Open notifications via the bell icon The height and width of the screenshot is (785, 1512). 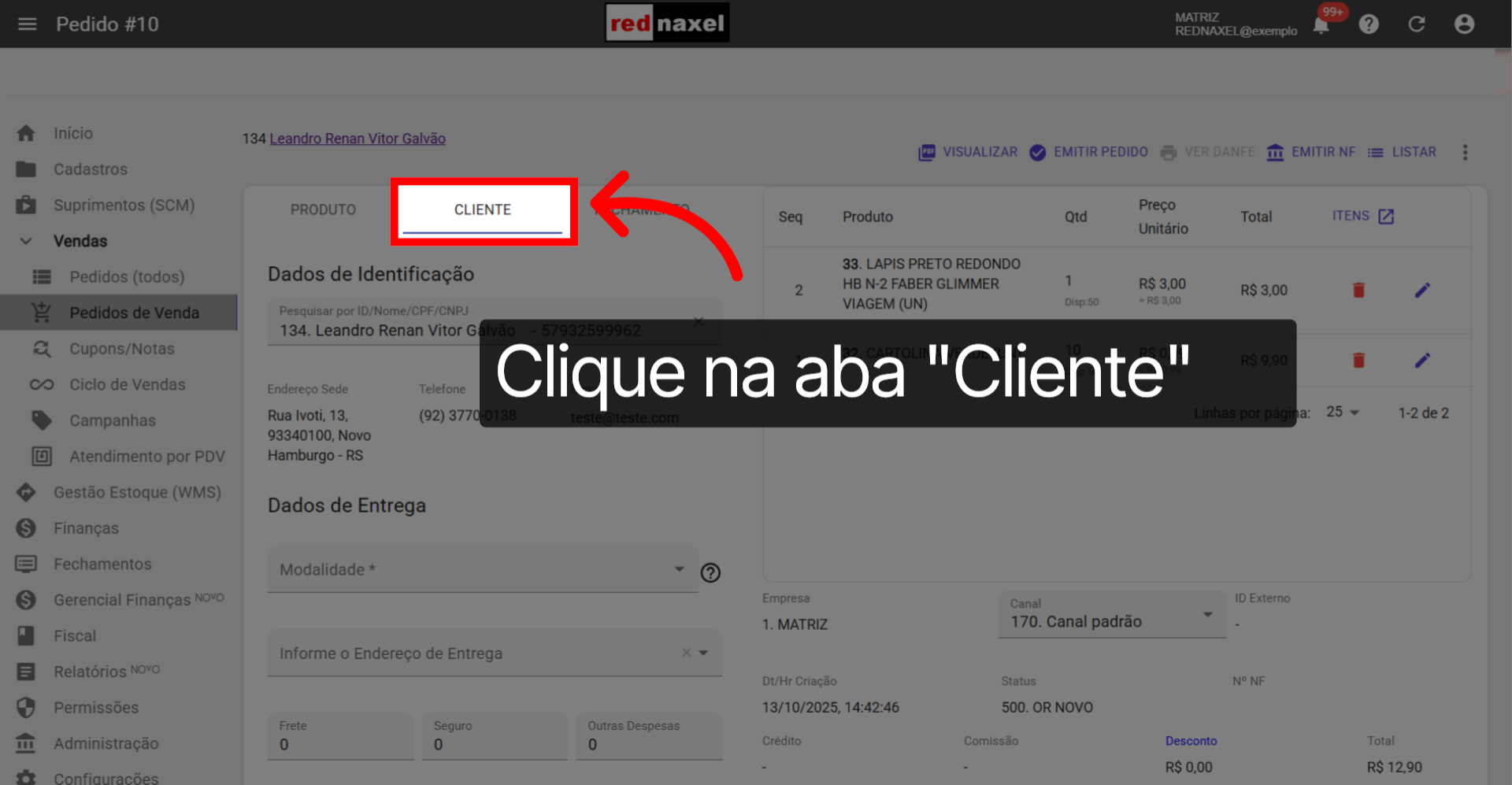coord(1321,24)
